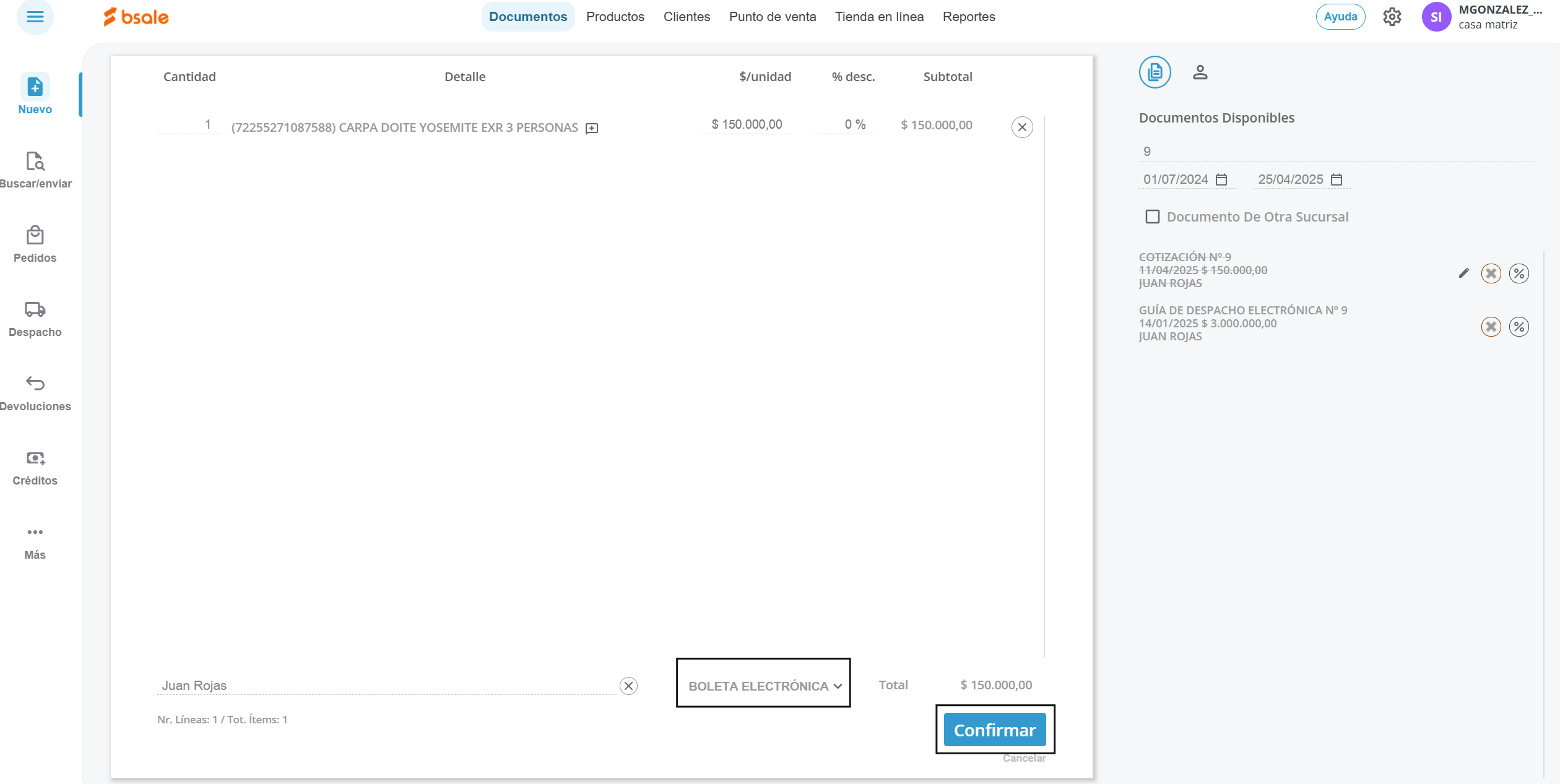Image resolution: width=1560 pixels, height=784 pixels.
Task: Open the hamburger menu
Action: point(35,17)
